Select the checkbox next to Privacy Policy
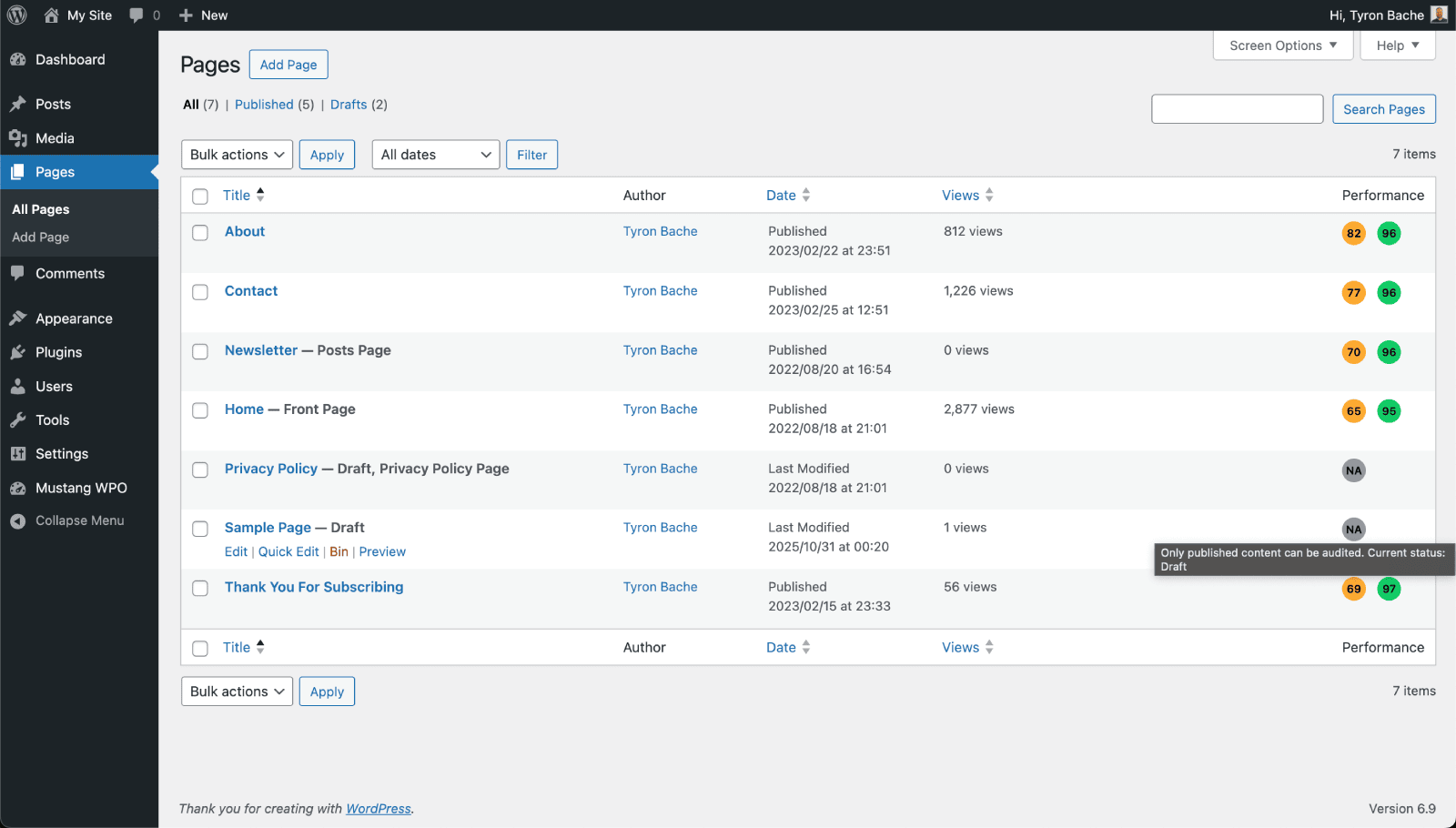The height and width of the screenshot is (828, 1456). tap(200, 470)
